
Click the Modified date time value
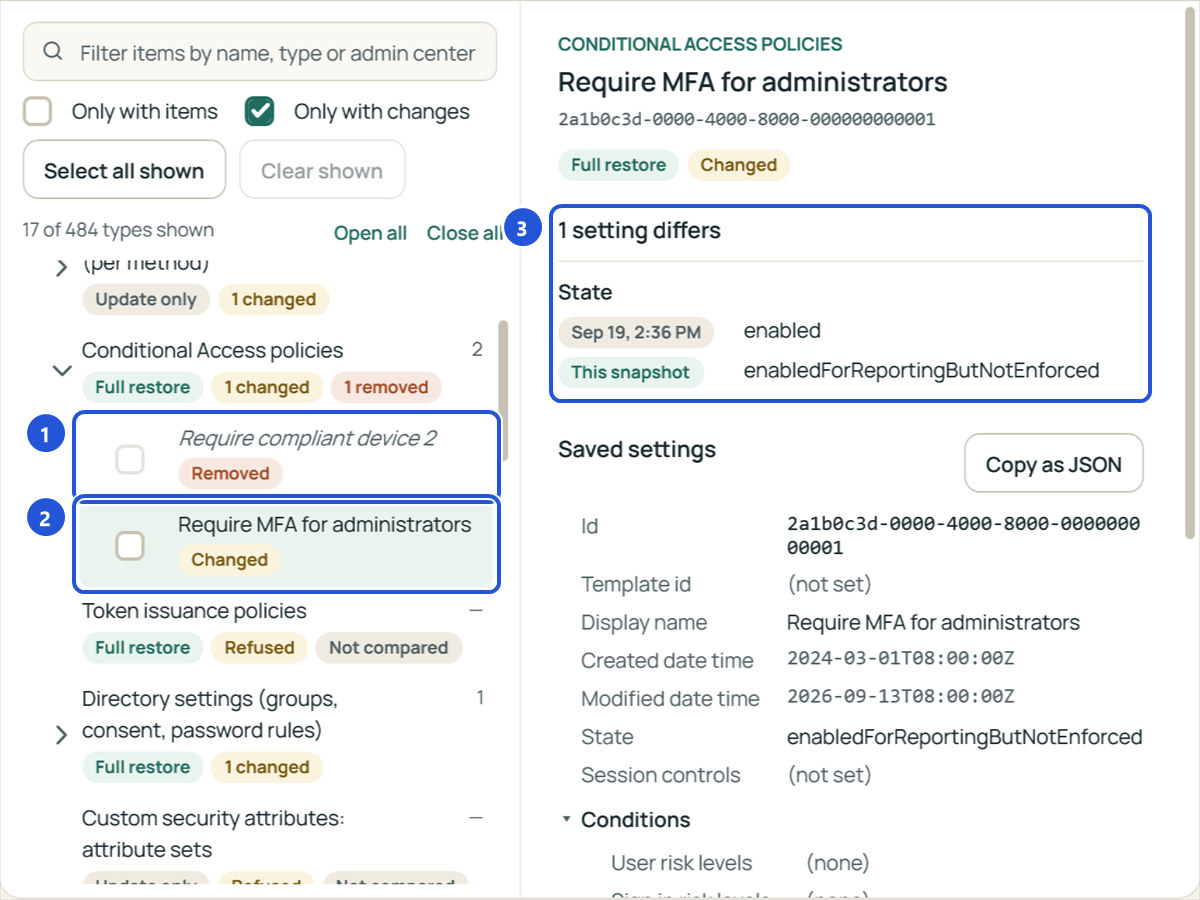901,697
